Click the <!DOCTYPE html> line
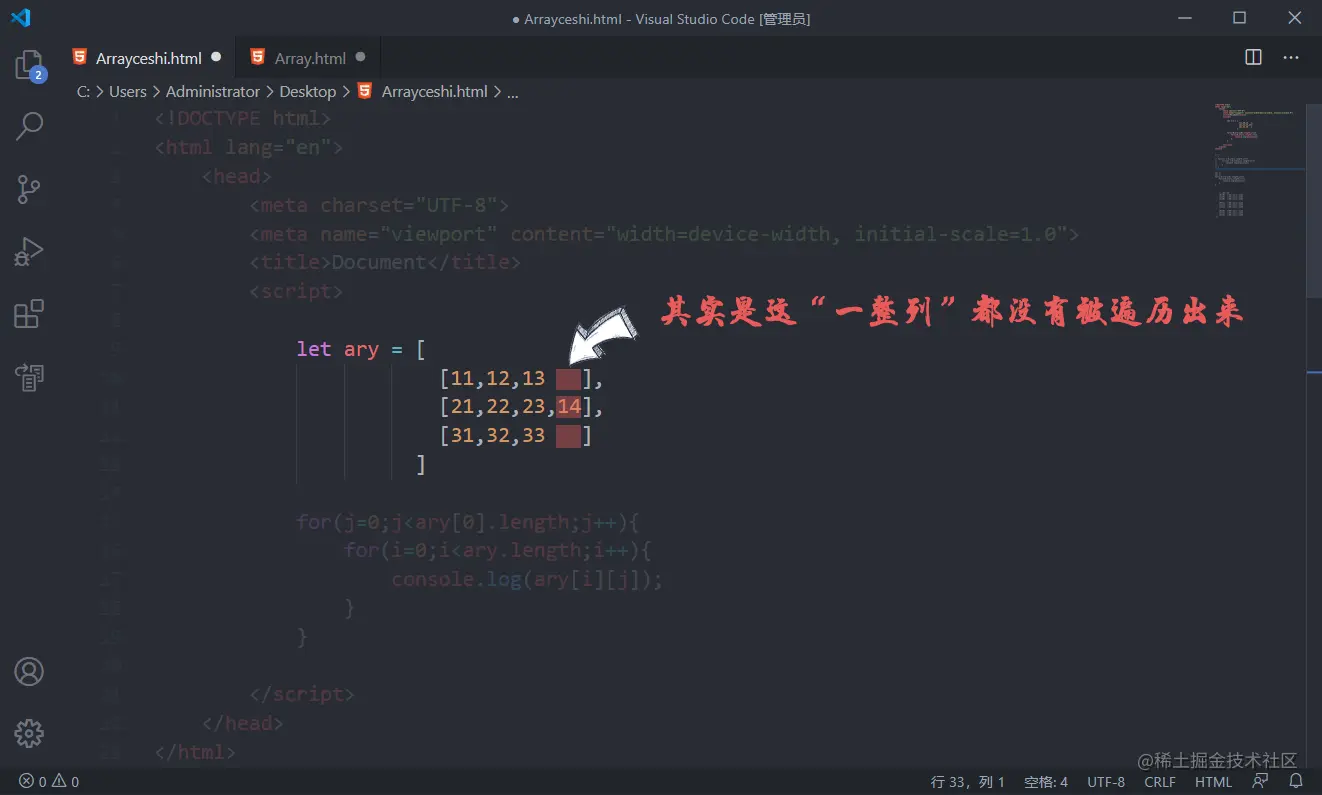Viewport: 1322px width, 795px height. [x=243, y=118]
